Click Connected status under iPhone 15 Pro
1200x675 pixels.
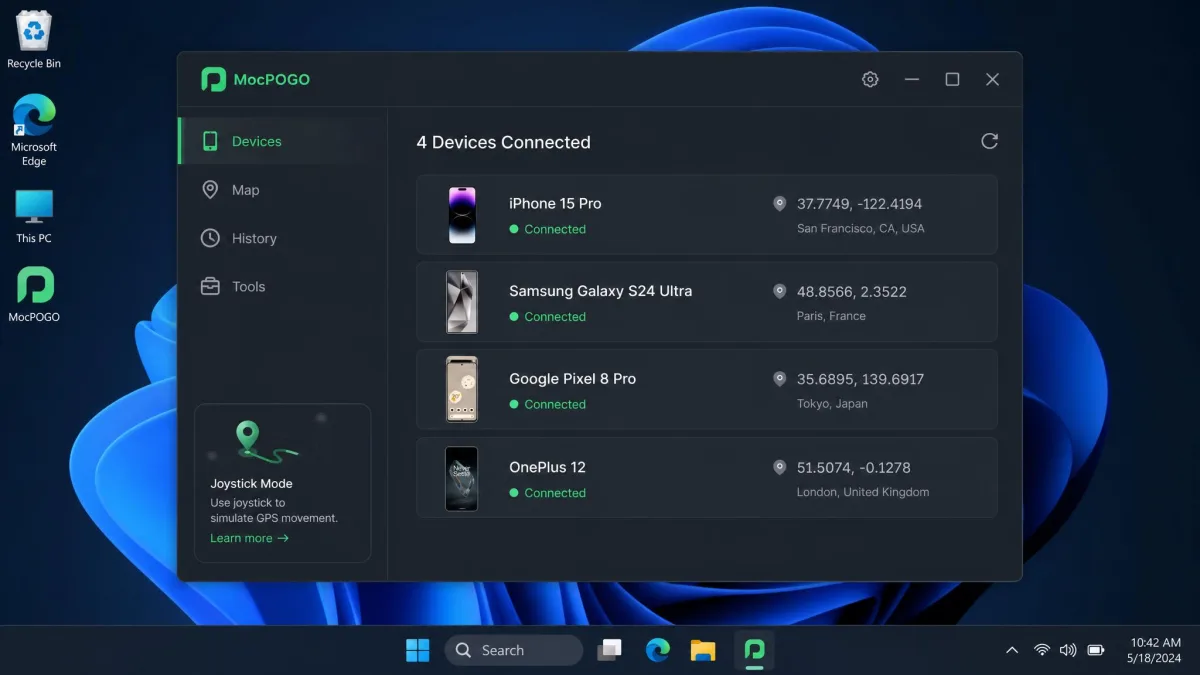(x=548, y=229)
